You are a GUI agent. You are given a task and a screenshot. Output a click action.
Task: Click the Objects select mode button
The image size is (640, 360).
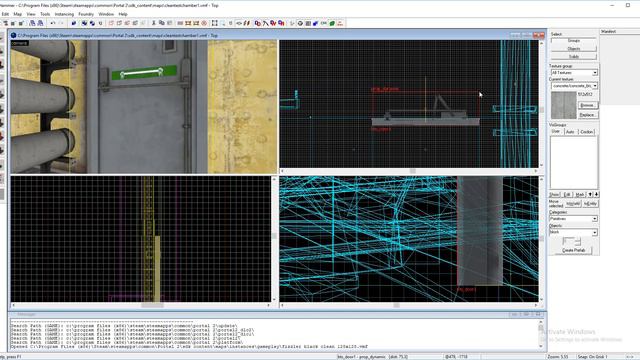click(573, 49)
